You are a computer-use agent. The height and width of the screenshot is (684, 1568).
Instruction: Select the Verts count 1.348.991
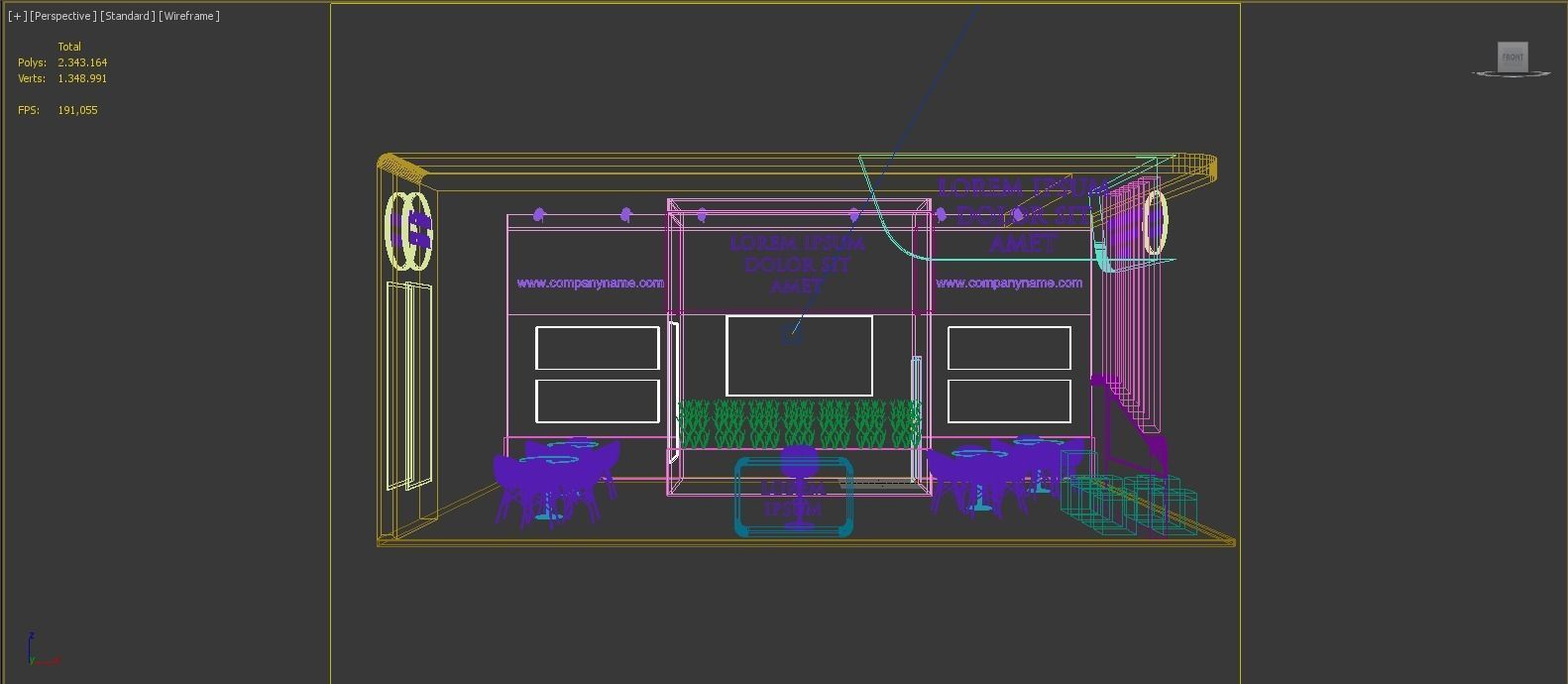(82, 78)
